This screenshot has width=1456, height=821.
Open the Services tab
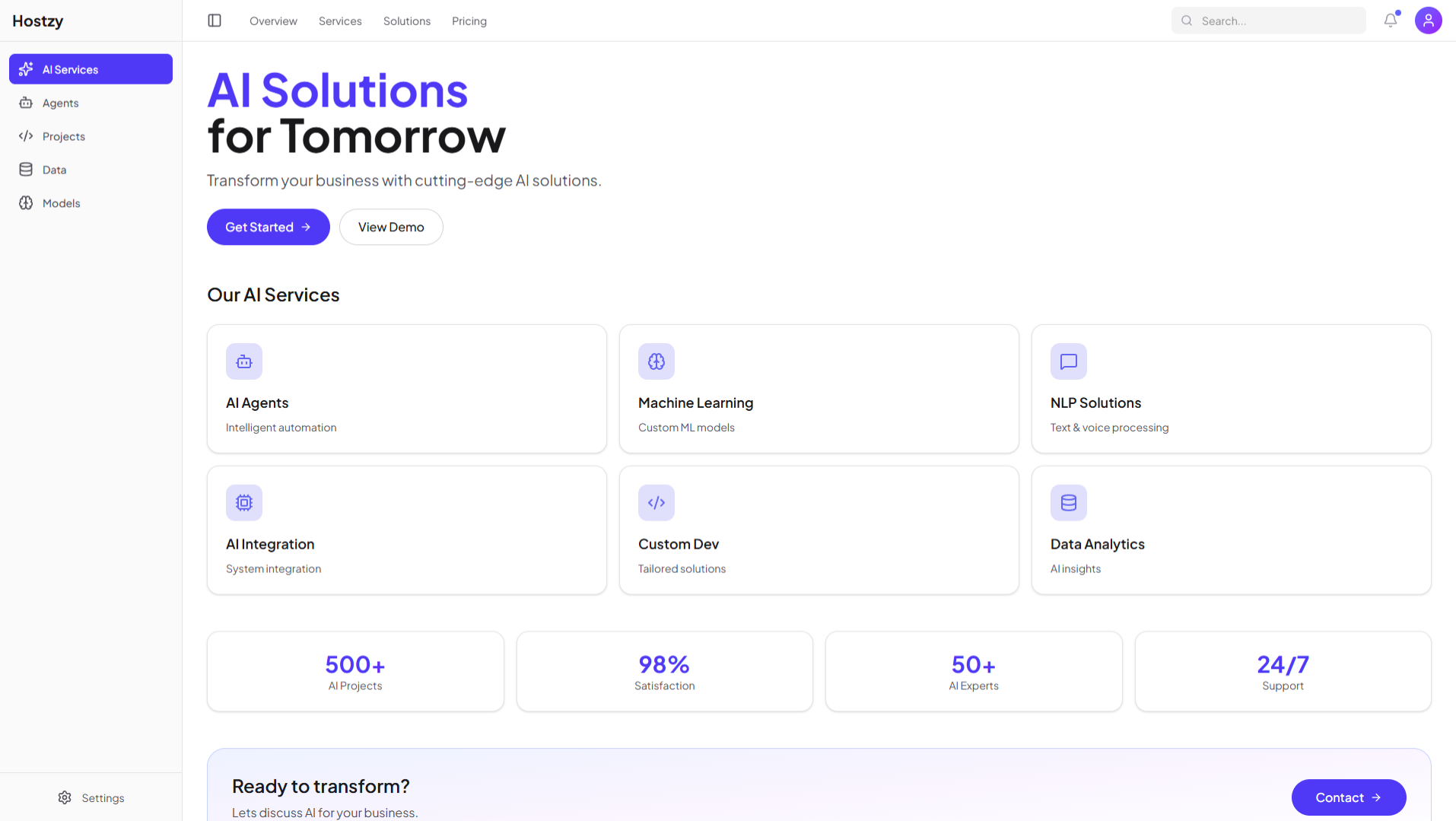340,21
